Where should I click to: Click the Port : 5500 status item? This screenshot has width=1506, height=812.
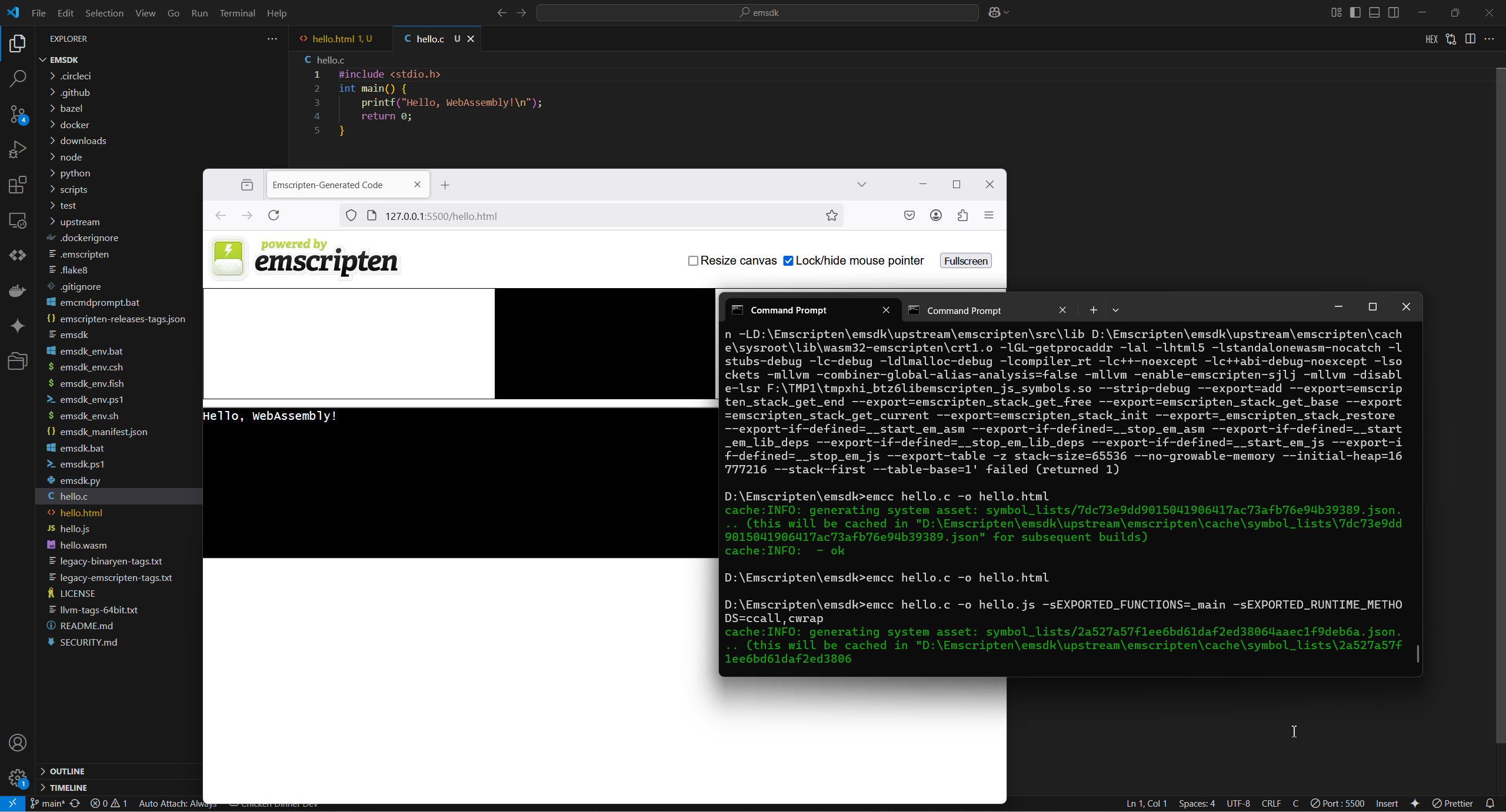[x=1338, y=804]
